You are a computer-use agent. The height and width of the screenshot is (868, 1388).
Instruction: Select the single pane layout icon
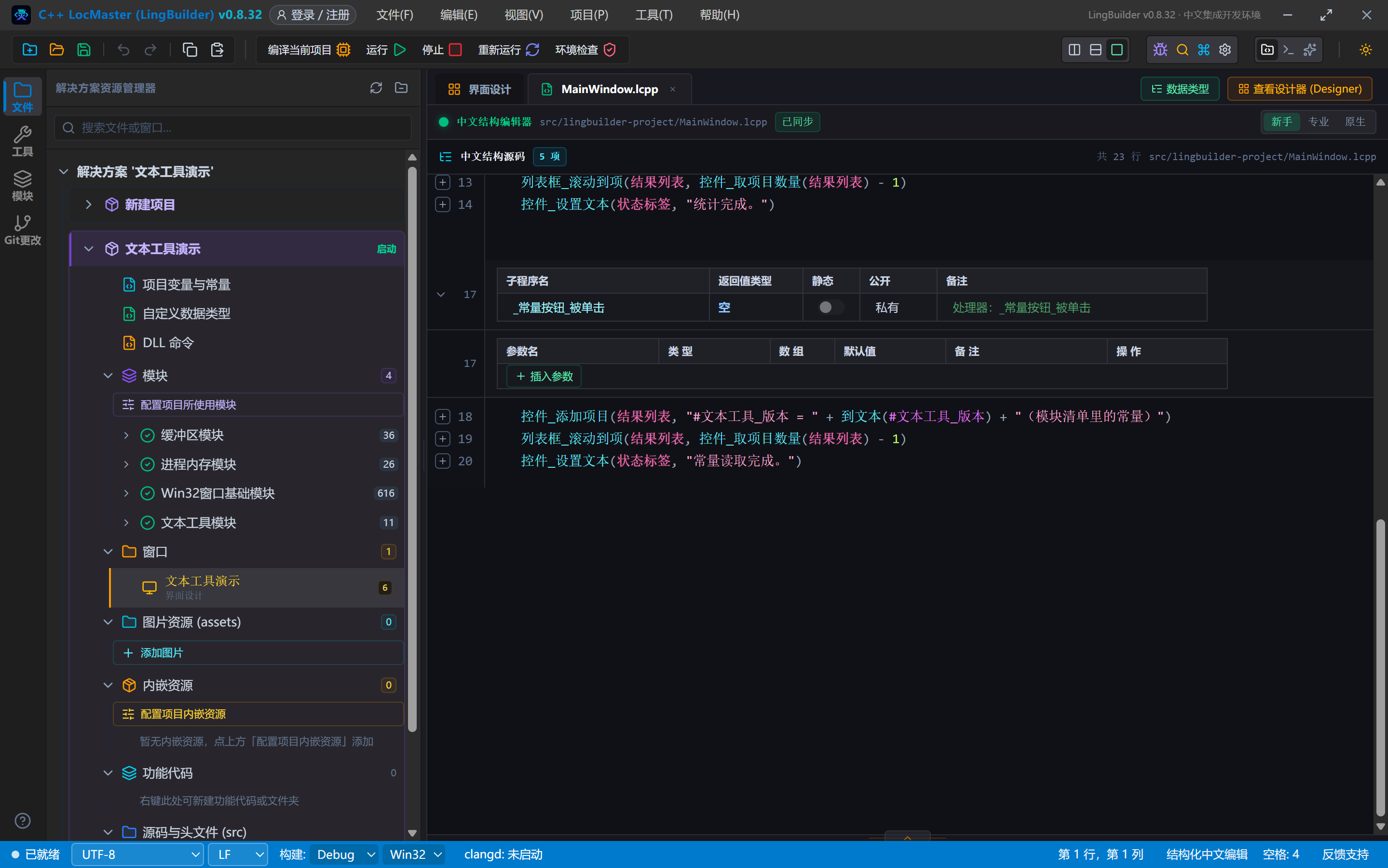click(x=1116, y=50)
